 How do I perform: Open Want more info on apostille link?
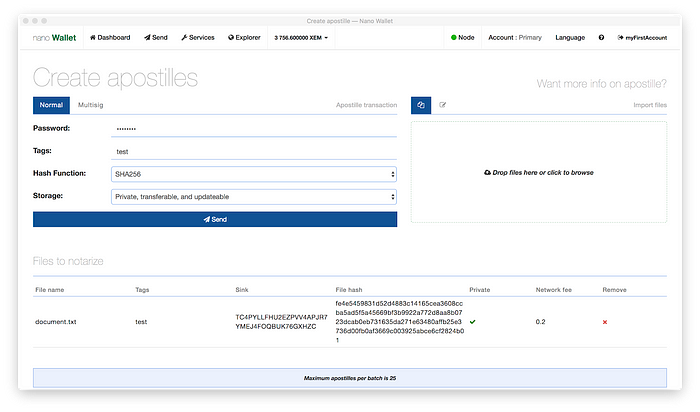pyautogui.click(x=601, y=83)
